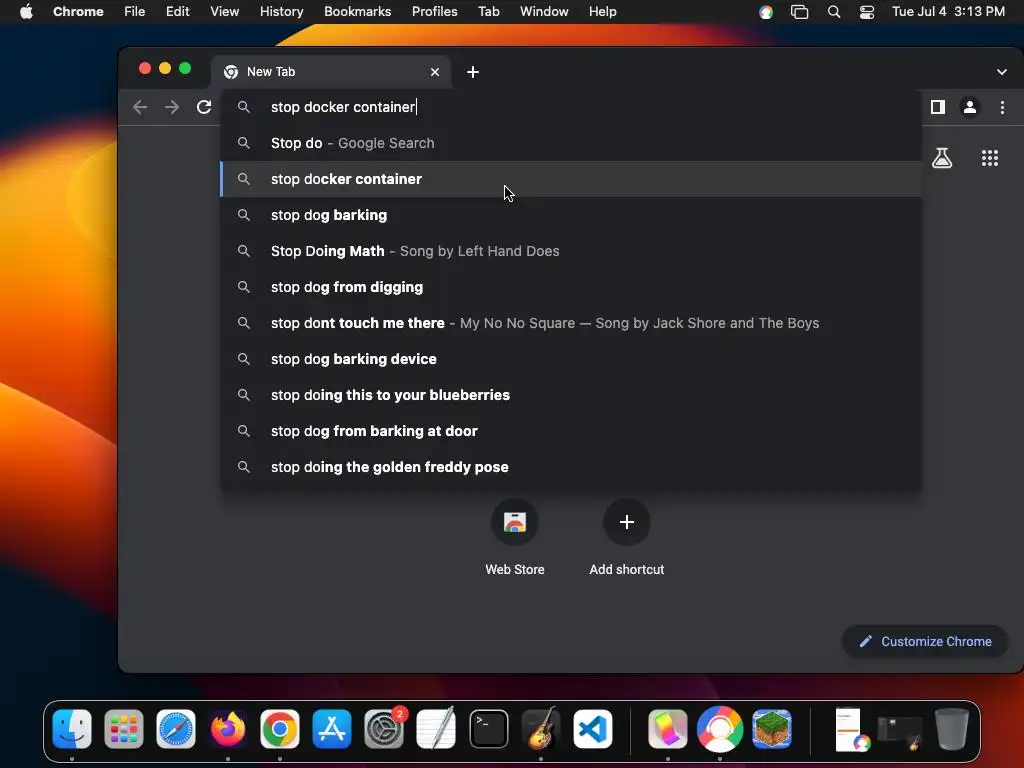Pick the 'stop dog barking' suggestion
Viewport: 1024px width, 768px height.
click(x=571, y=215)
